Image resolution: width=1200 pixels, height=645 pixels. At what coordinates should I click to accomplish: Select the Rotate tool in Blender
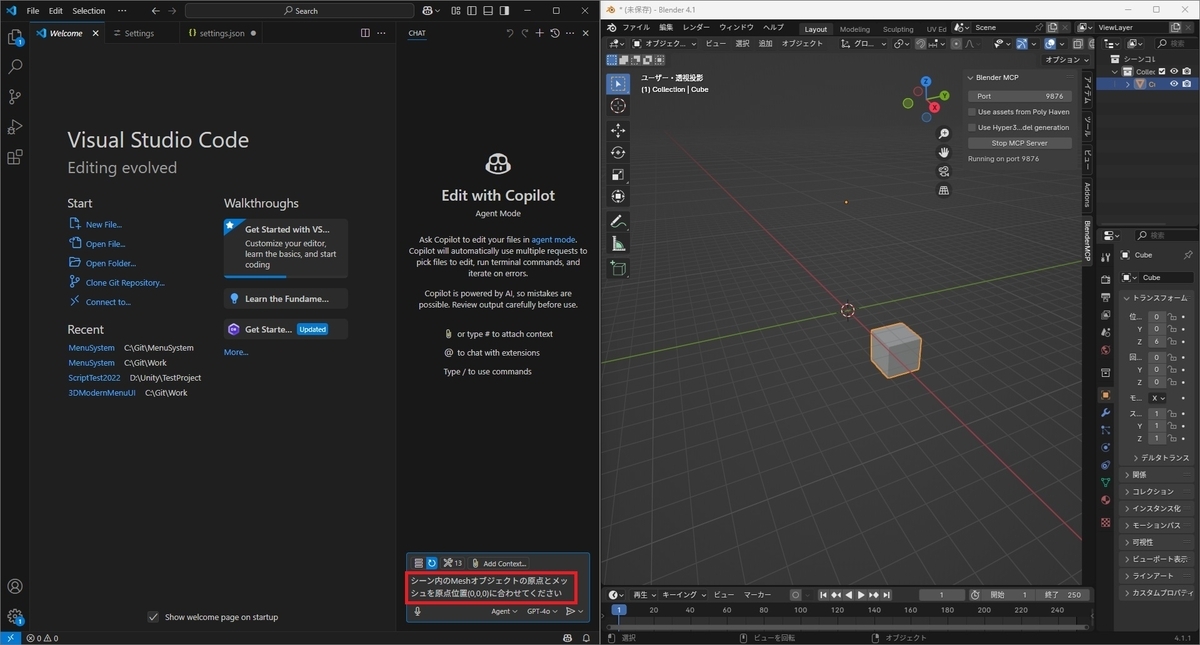(x=618, y=153)
